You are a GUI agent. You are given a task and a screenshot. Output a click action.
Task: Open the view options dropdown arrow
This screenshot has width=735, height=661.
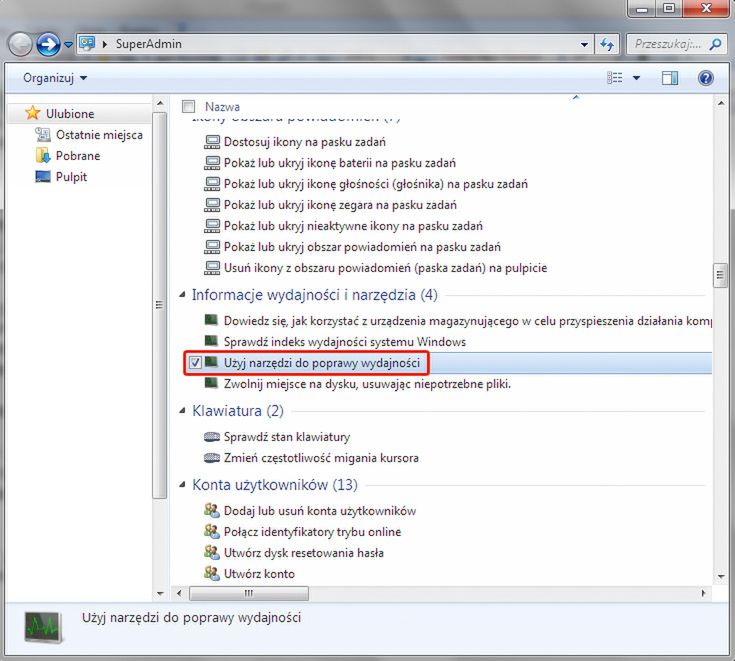(636, 78)
